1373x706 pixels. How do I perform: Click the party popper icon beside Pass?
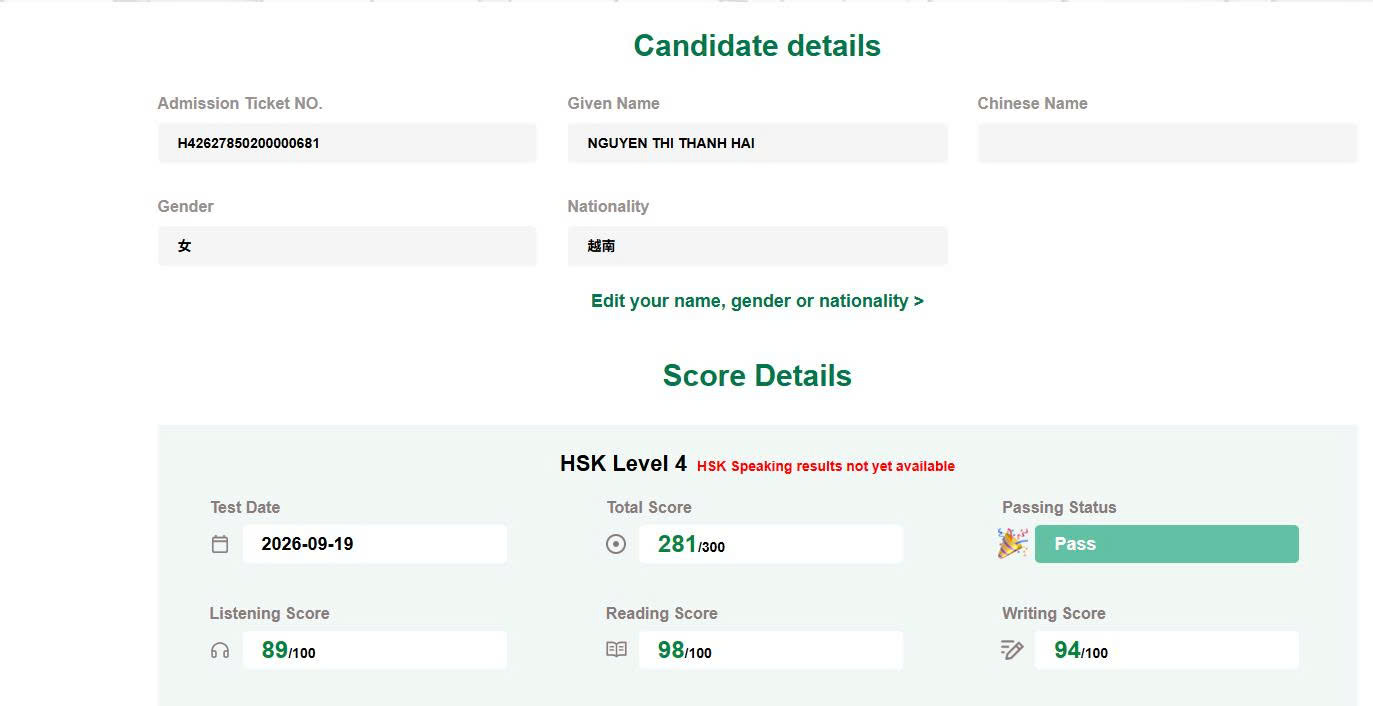1013,544
